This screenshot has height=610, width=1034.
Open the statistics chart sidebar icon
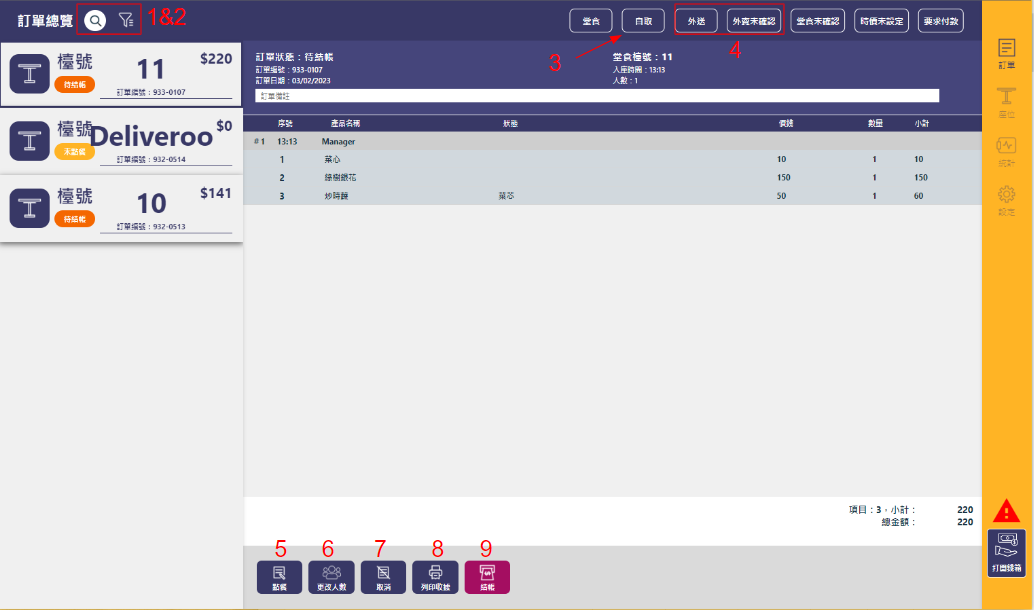tap(1007, 150)
